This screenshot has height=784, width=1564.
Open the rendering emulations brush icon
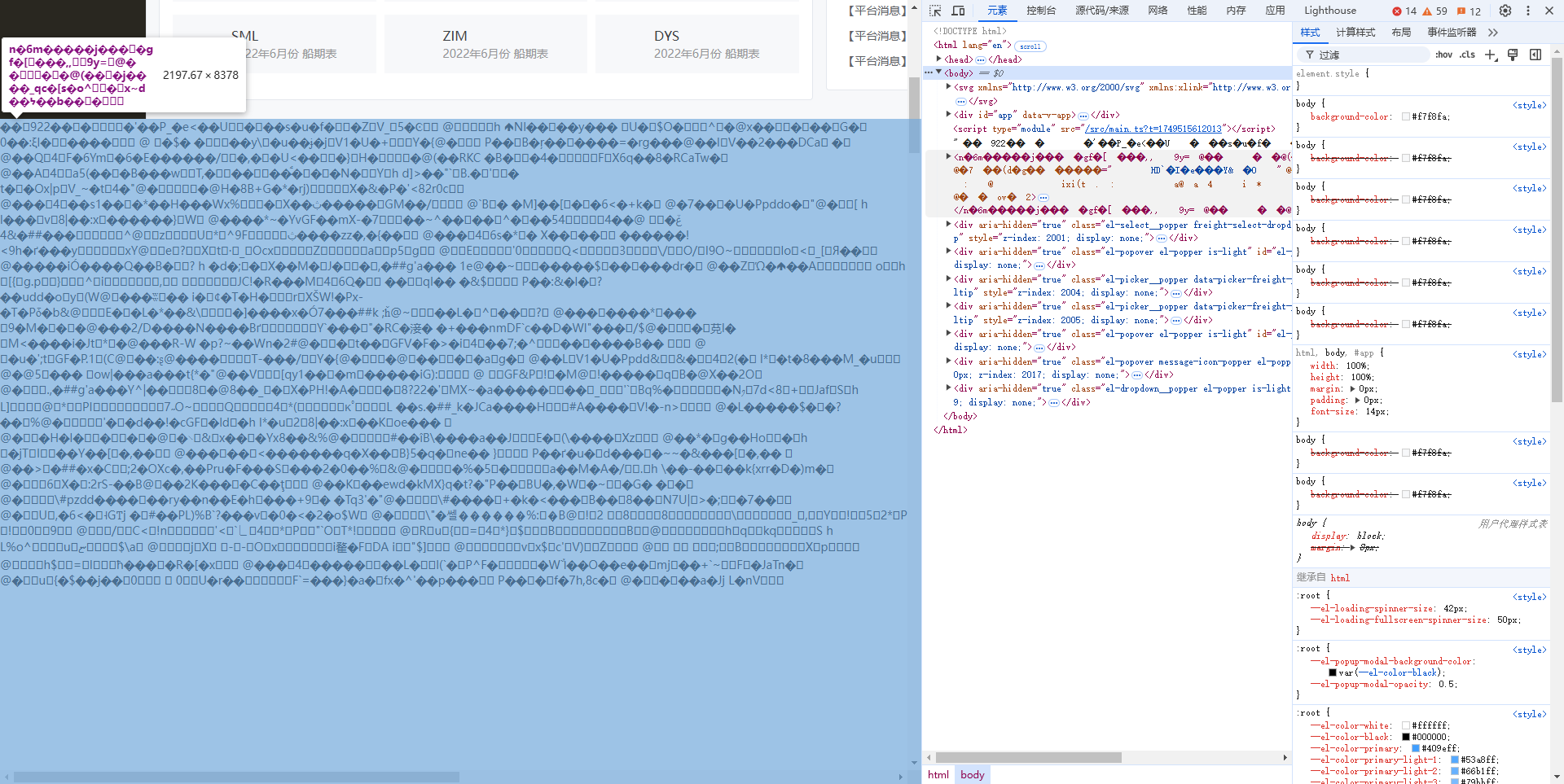[1513, 55]
